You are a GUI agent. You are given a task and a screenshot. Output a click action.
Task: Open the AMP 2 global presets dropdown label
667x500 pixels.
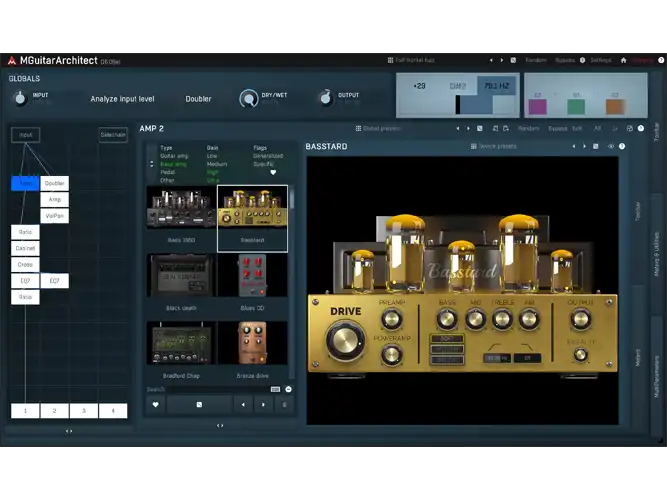[x=382, y=128]
